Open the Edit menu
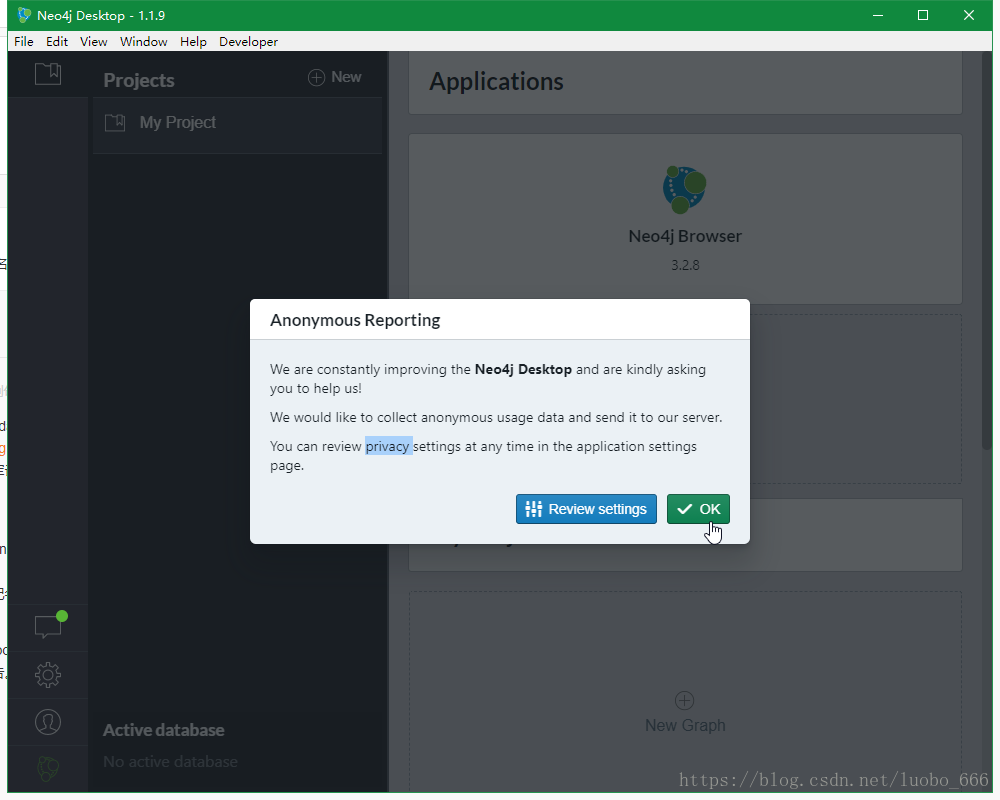The image size is (1000, 800). pyautogui.click(x=57, y=41)
